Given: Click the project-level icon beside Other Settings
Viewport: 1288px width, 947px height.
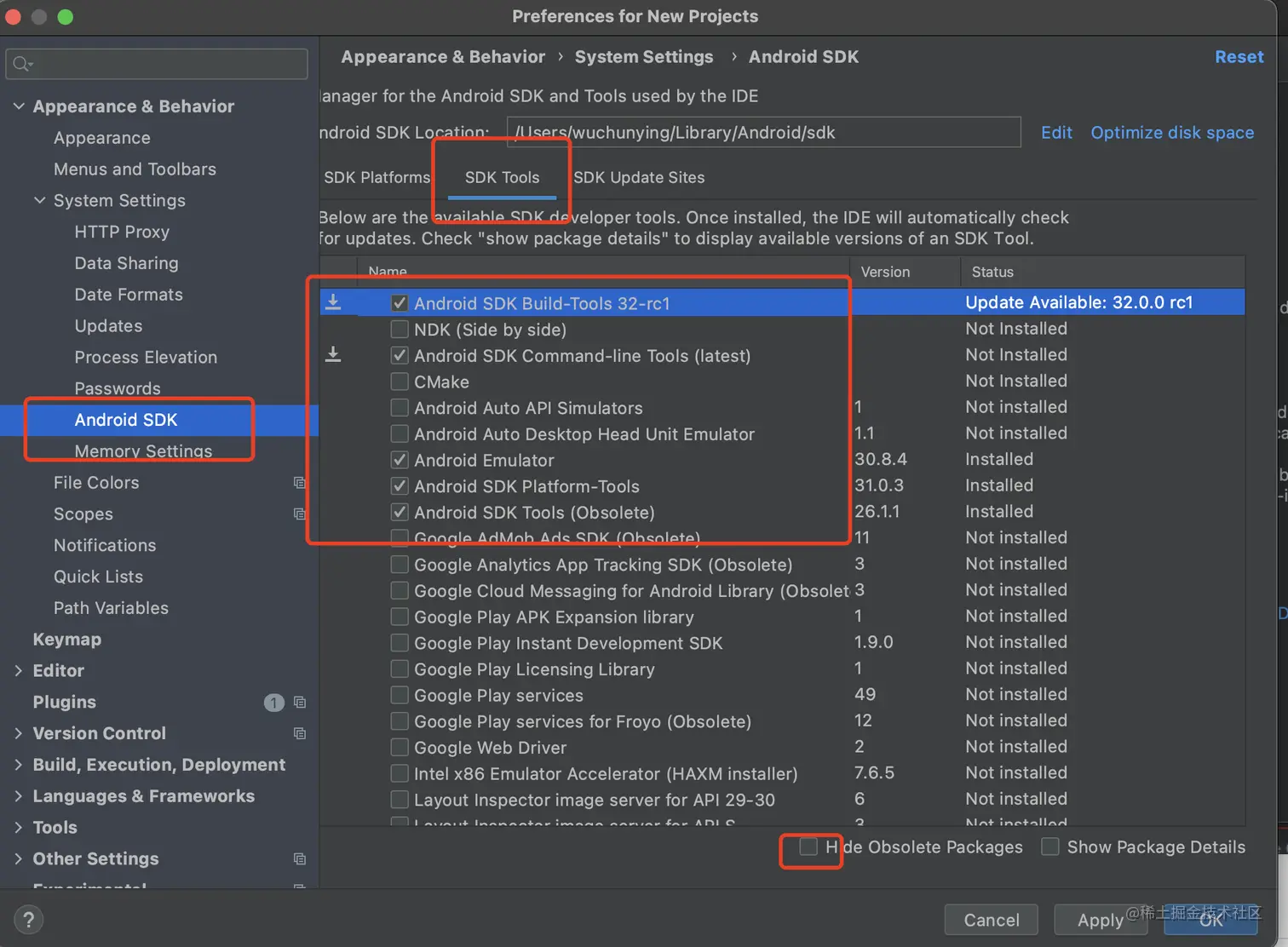Looking at the screenshot, I should coord(300,858).
